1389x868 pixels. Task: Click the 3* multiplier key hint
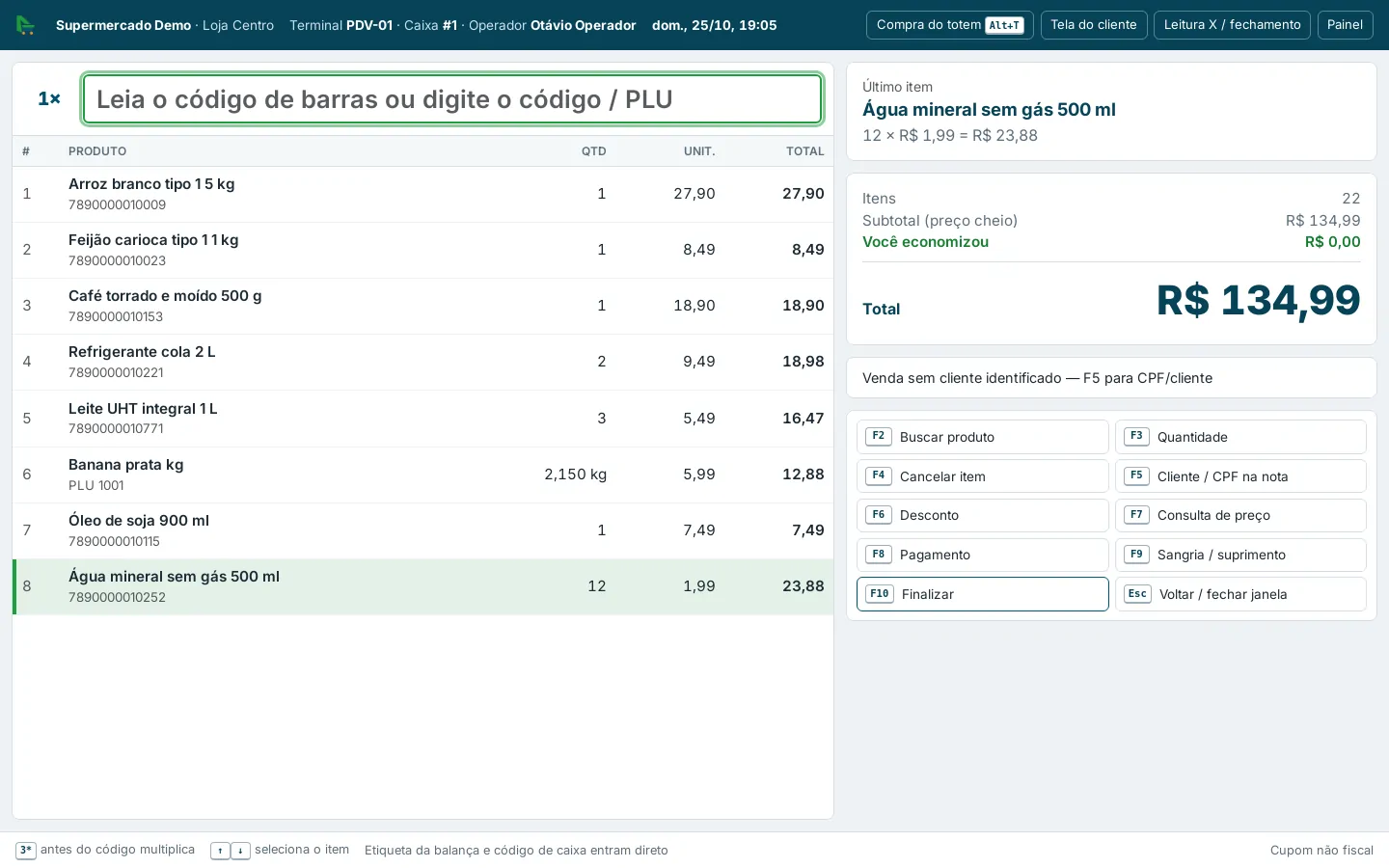tap(26, 851)
